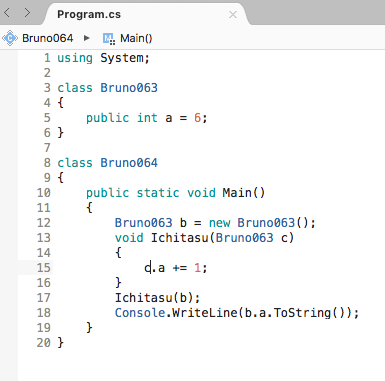
Task: Click the '+=' operator on line 15
Action: (x=180, y=268)
